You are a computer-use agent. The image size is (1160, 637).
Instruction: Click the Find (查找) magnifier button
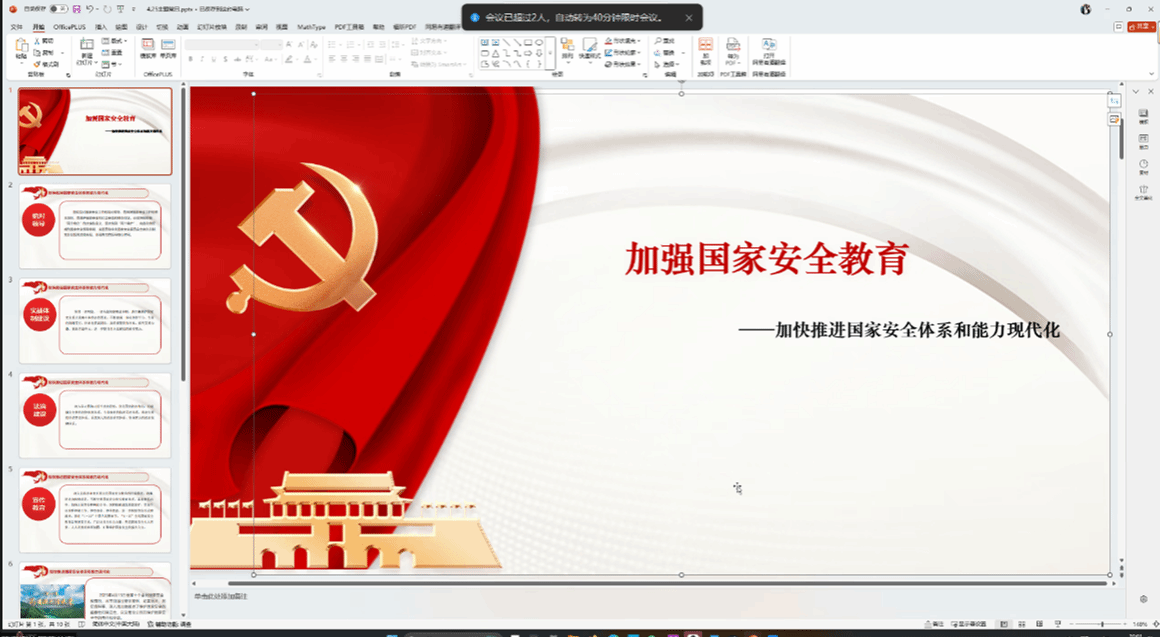(664, 41)
